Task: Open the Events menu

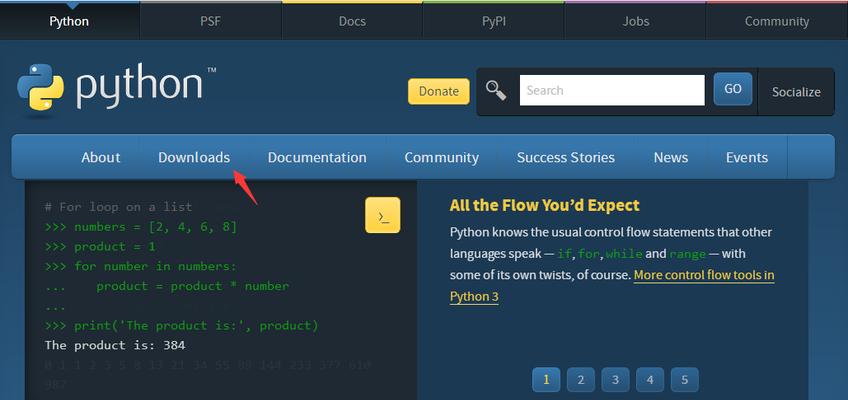Action: 747,157
